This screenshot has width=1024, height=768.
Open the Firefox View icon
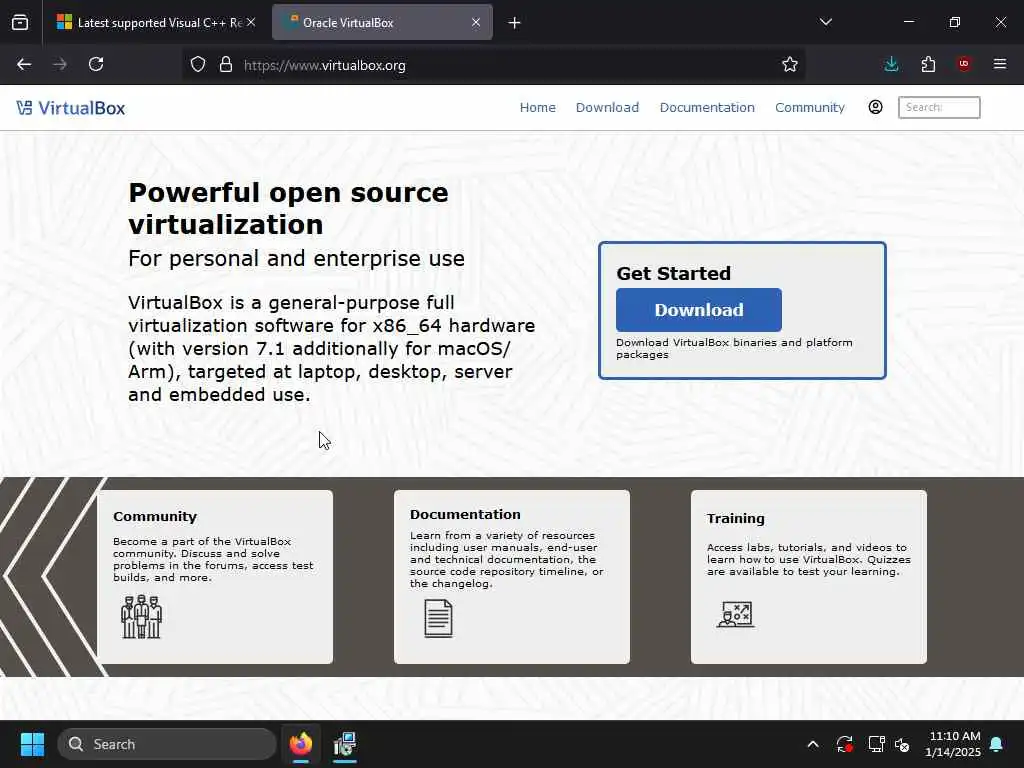[20, 22]
